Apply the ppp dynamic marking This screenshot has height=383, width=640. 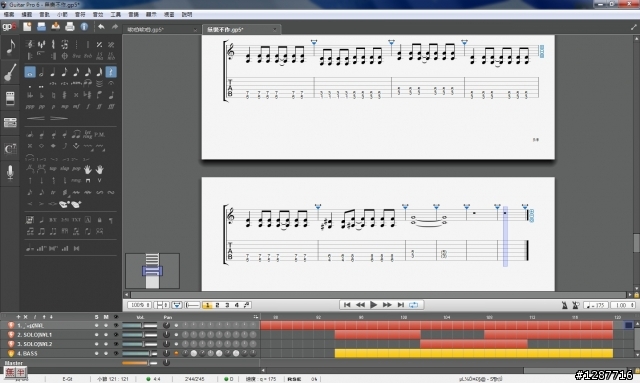30,107
